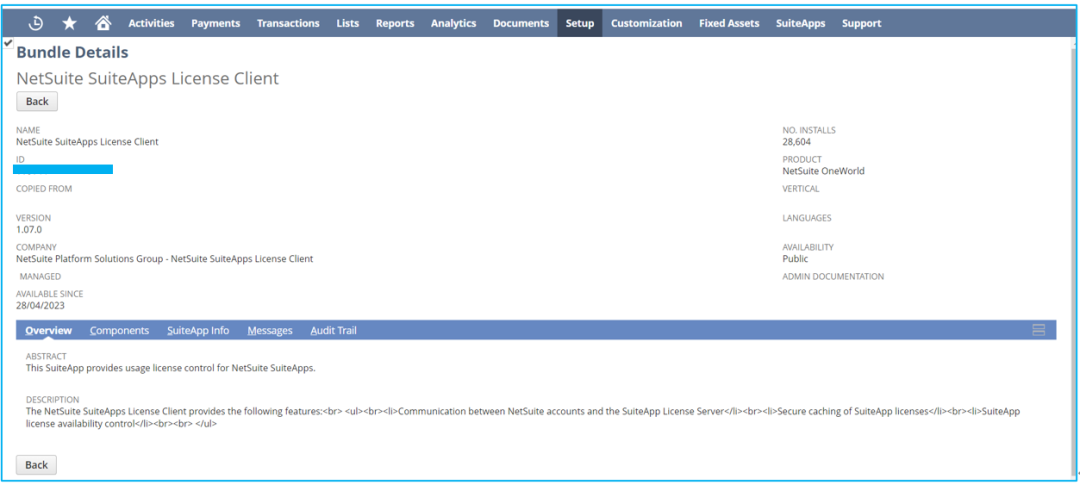Open the Shortcuts star icon

[70, 23]
